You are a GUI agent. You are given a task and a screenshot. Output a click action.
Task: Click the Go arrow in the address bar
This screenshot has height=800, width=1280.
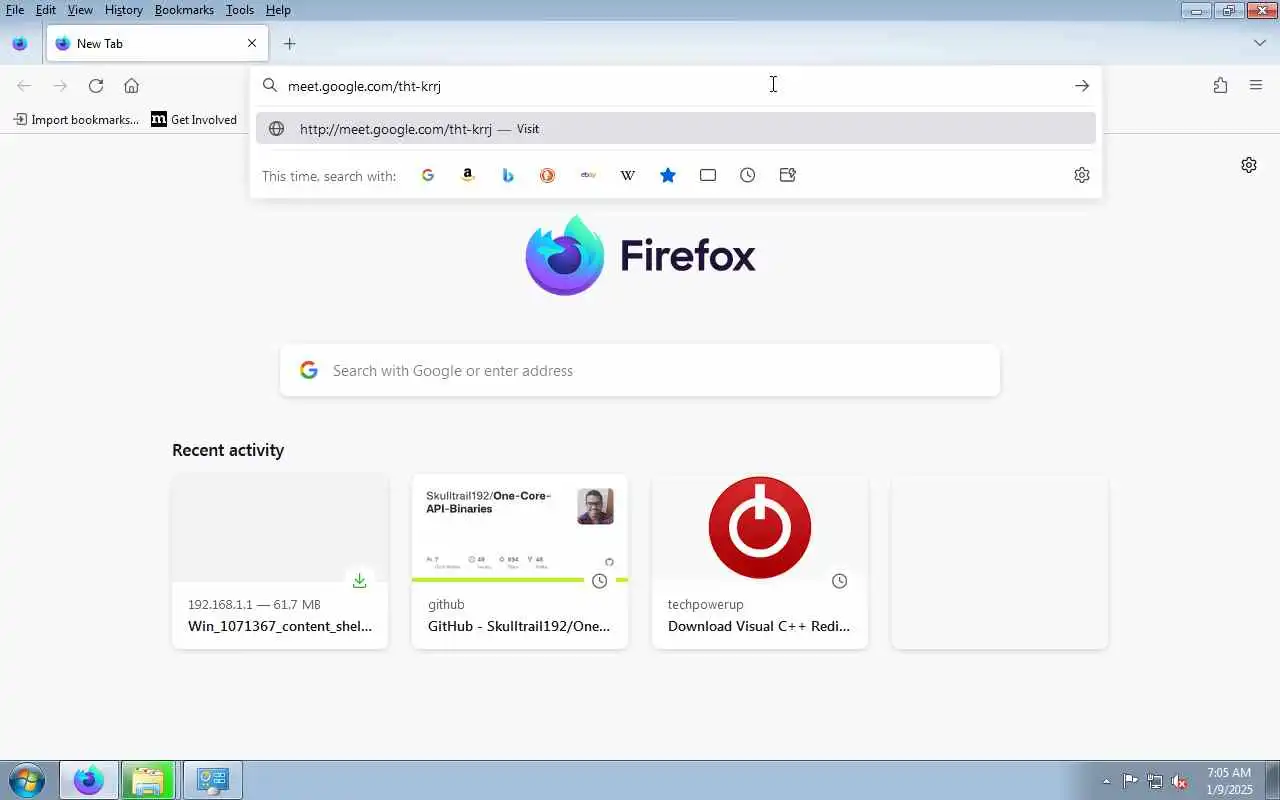(1082, 86)
